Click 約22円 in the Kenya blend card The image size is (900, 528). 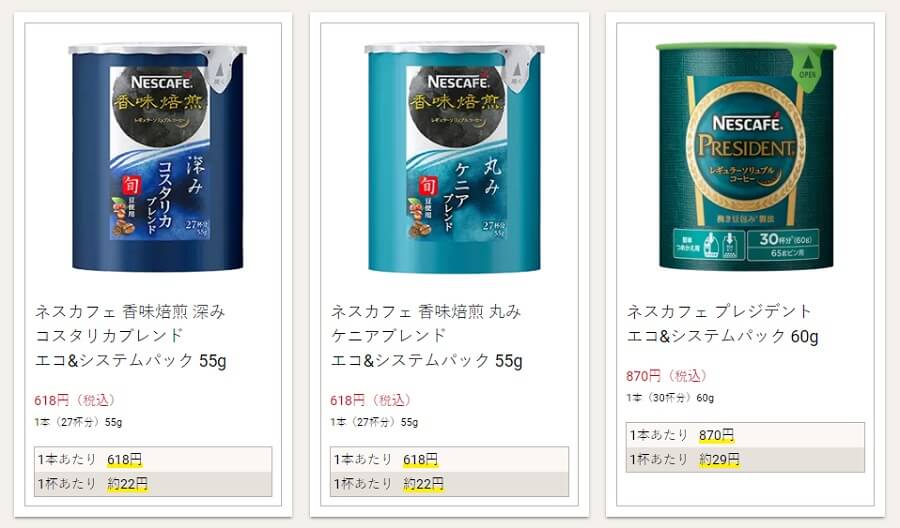(x=424, y=484)
